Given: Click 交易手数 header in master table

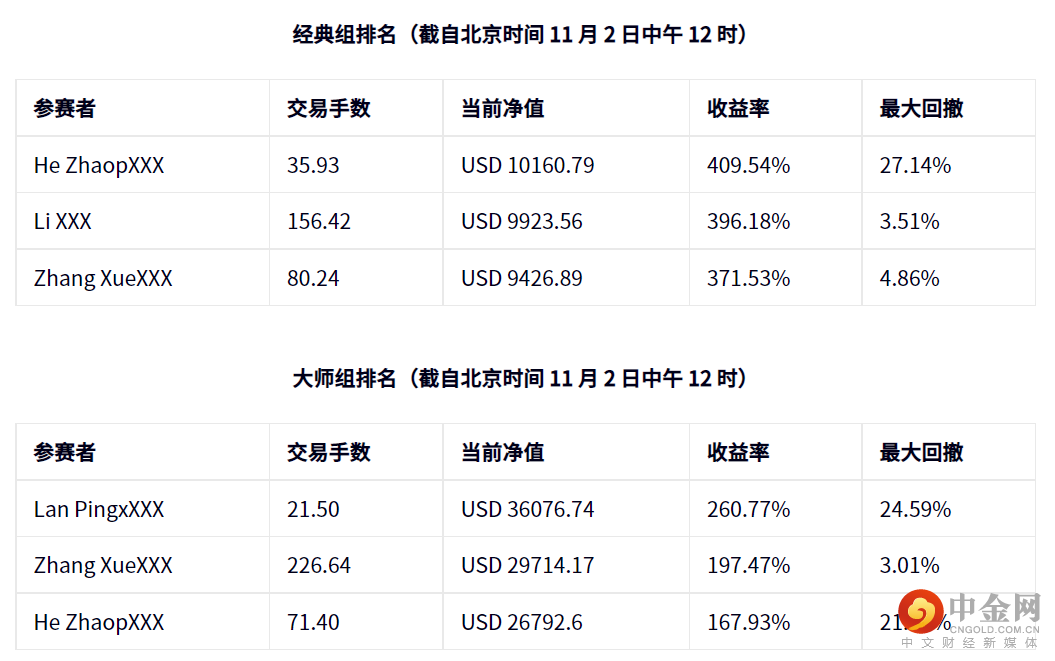Looking at the screenshot, I should [329, 453].
